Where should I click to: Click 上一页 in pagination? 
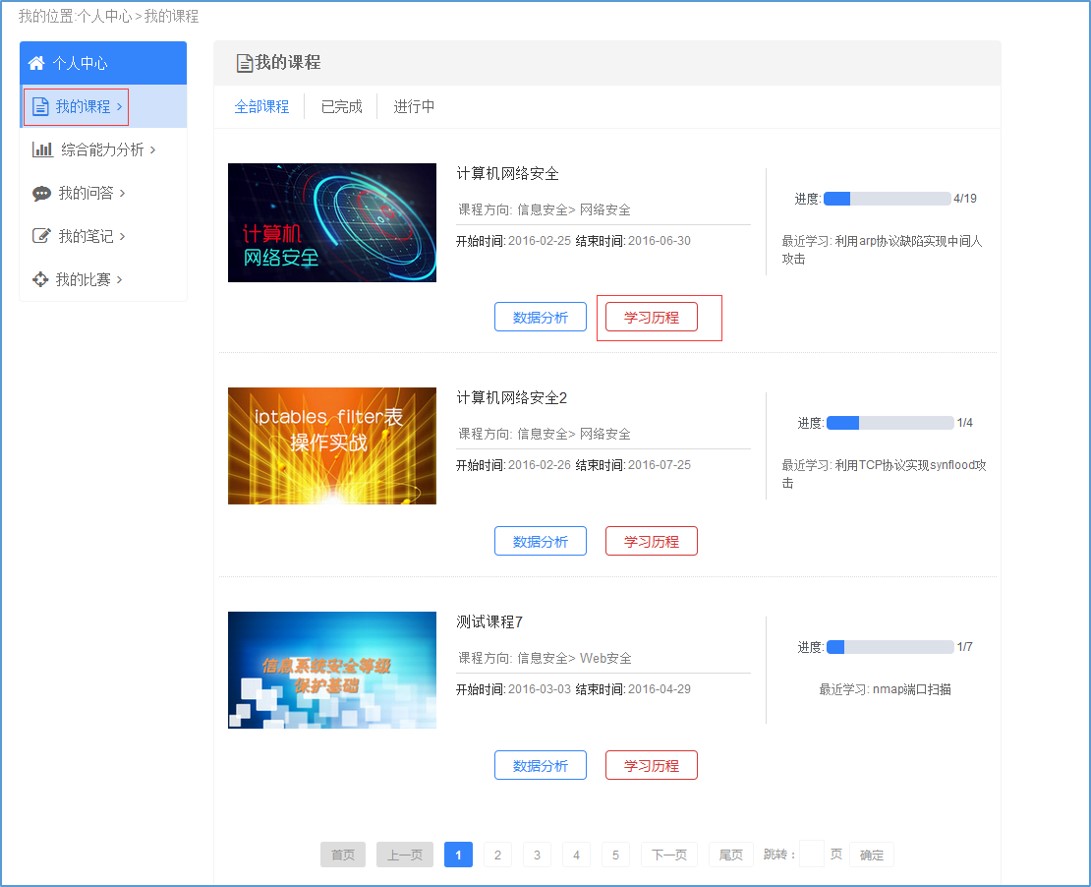(404, 854)
